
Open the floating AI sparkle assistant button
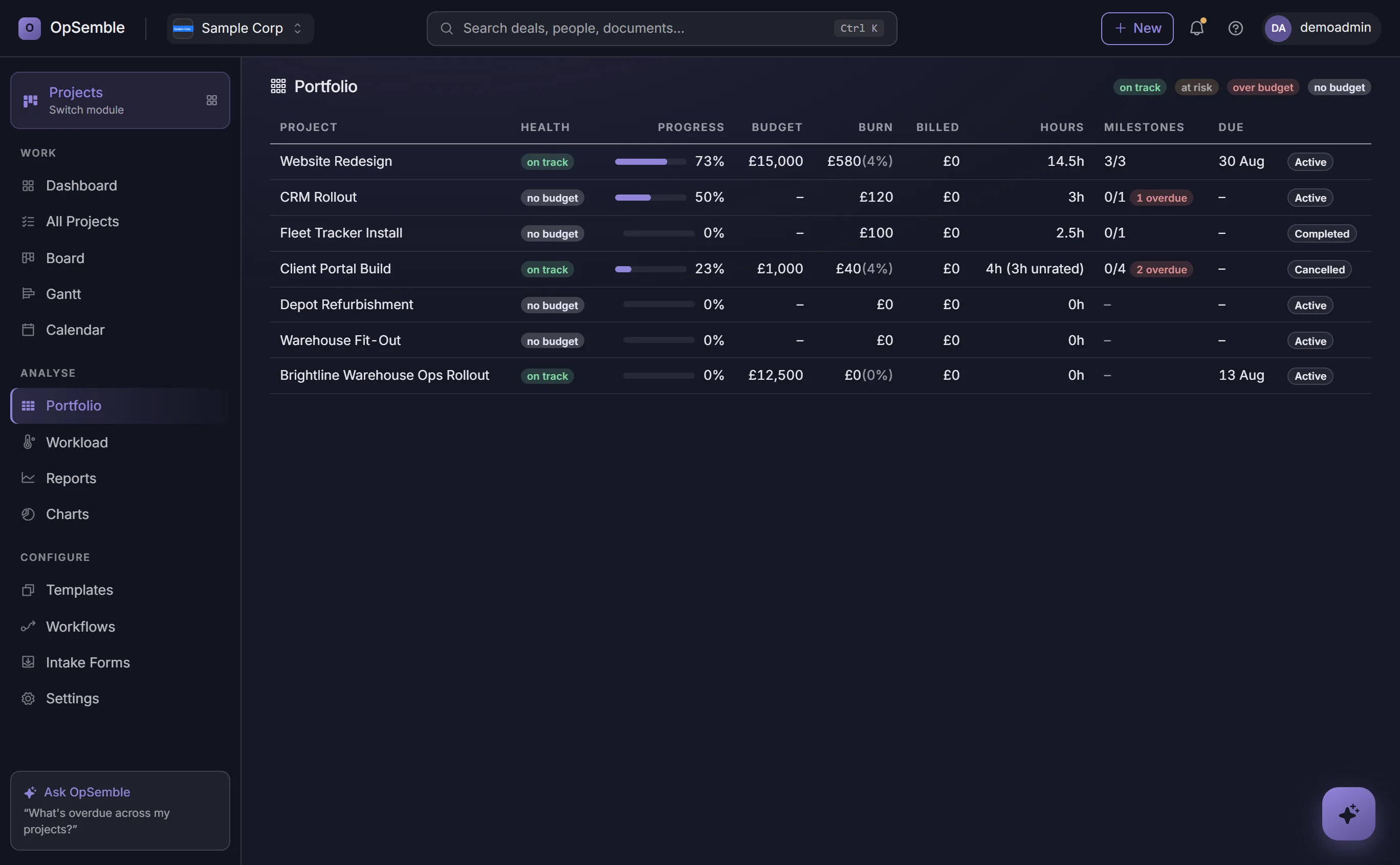1348,813
